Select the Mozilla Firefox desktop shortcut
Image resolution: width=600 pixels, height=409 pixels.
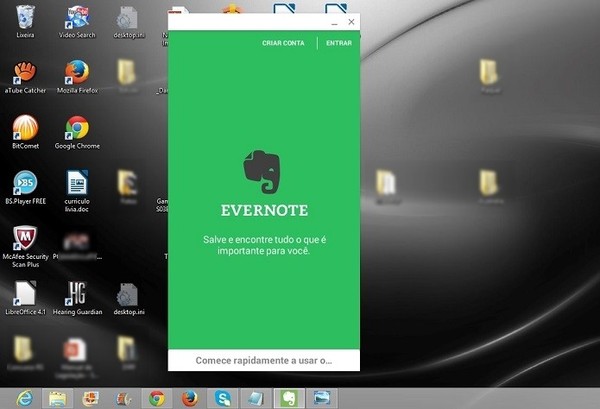tap(77, 77)
